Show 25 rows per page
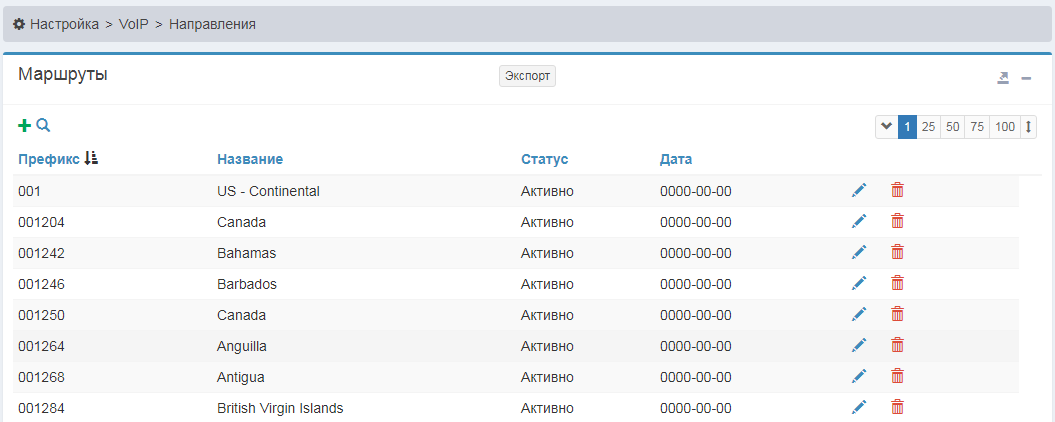This screenshot has width=1055, height=422. (928, 127)
